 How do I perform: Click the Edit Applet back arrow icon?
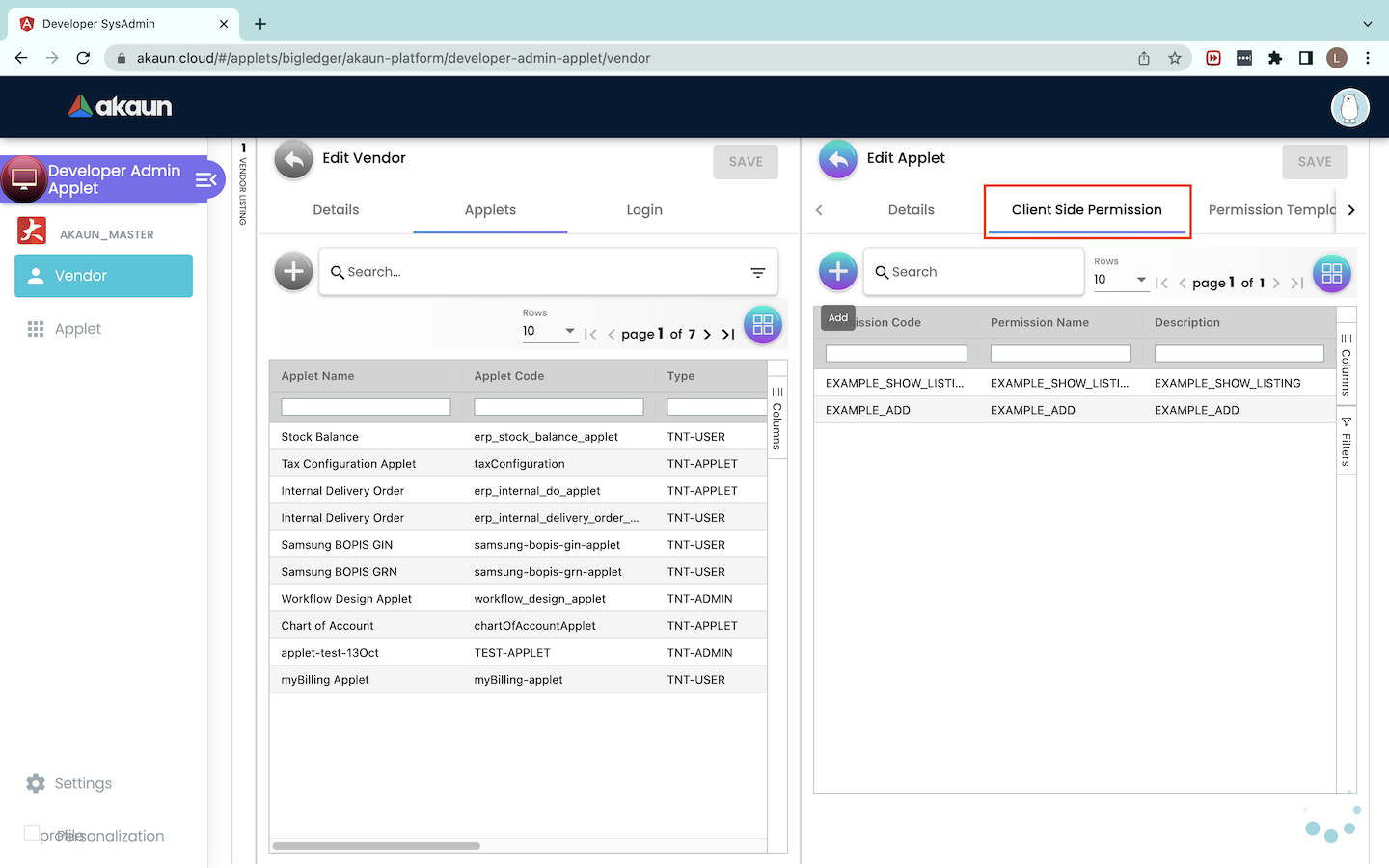[x=837, y=160]
